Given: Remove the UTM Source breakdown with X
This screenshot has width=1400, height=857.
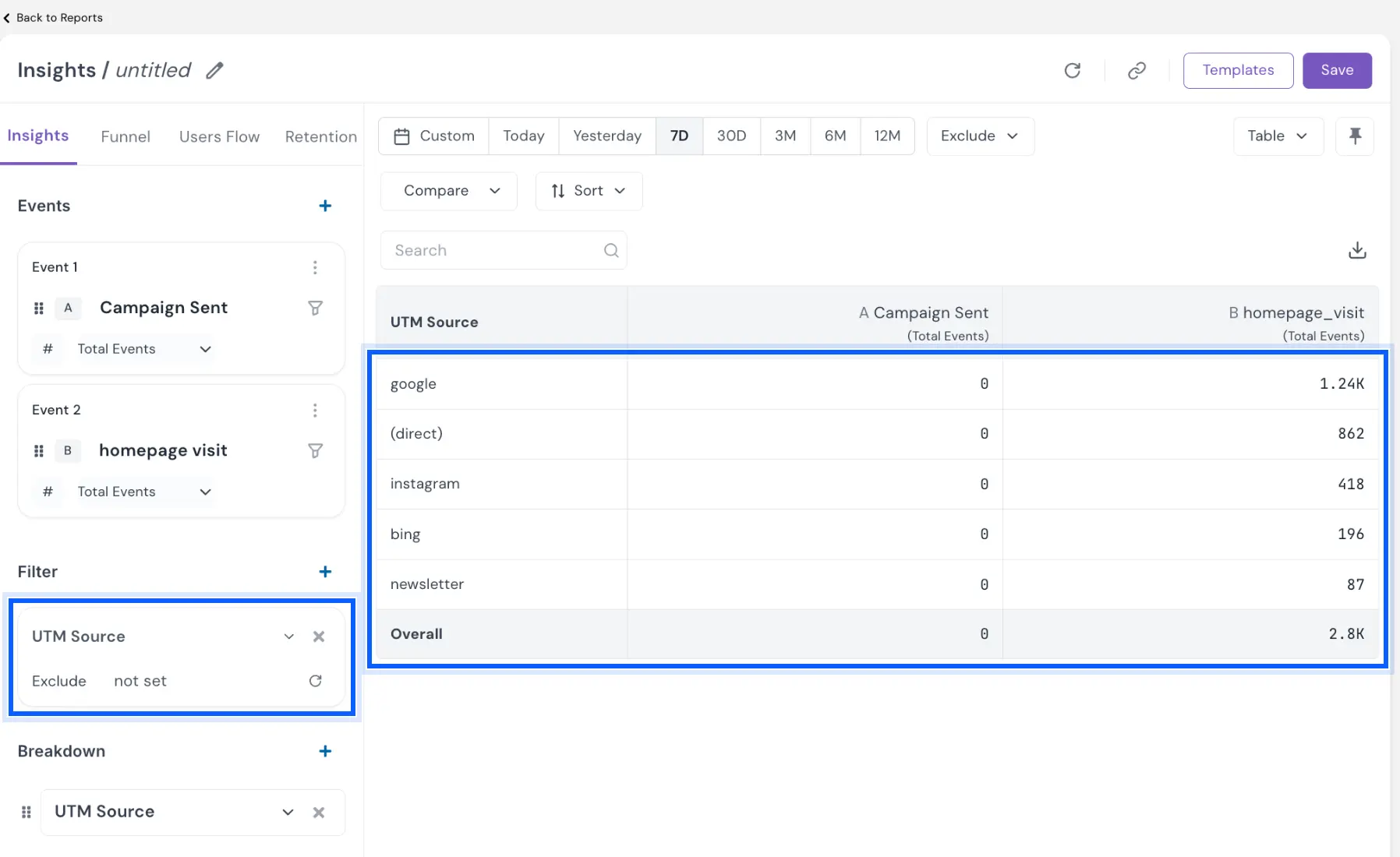Looking at the screenshot, I should pyautogui.click(x=319, y=812).
